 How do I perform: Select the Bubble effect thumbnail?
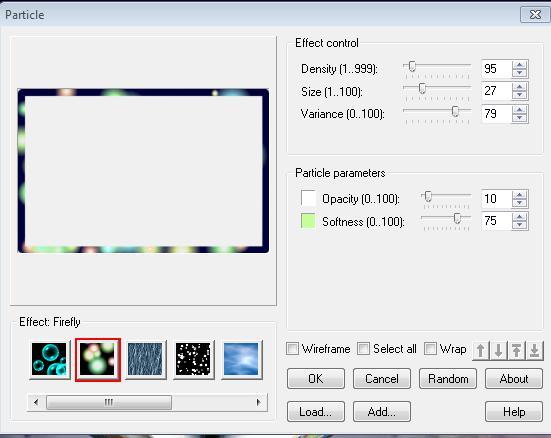point(49,359)
